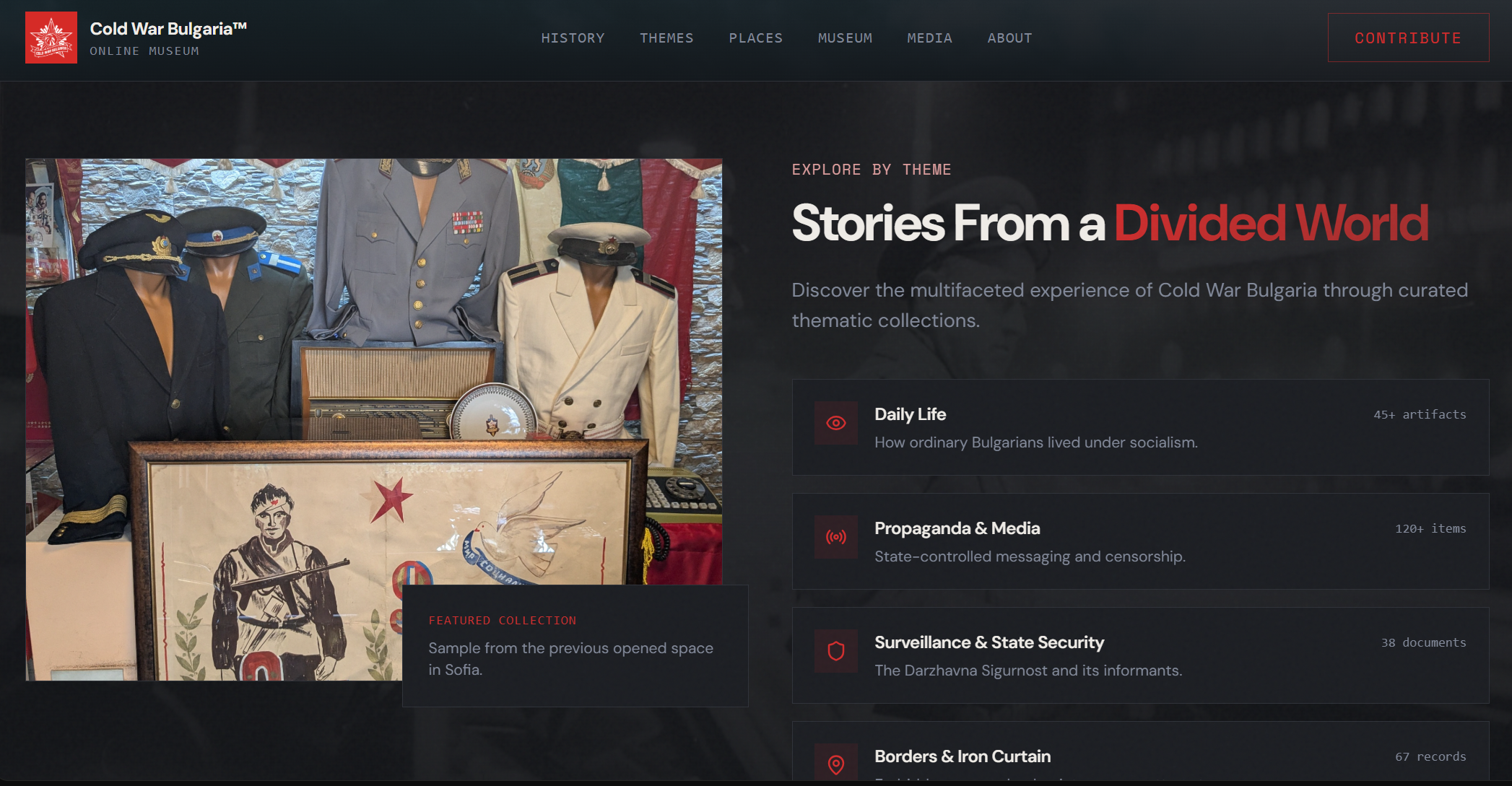This screenshot has width=1512, height=786.
Task: Click the 120+ items count label
Action: click(1430, 529)
